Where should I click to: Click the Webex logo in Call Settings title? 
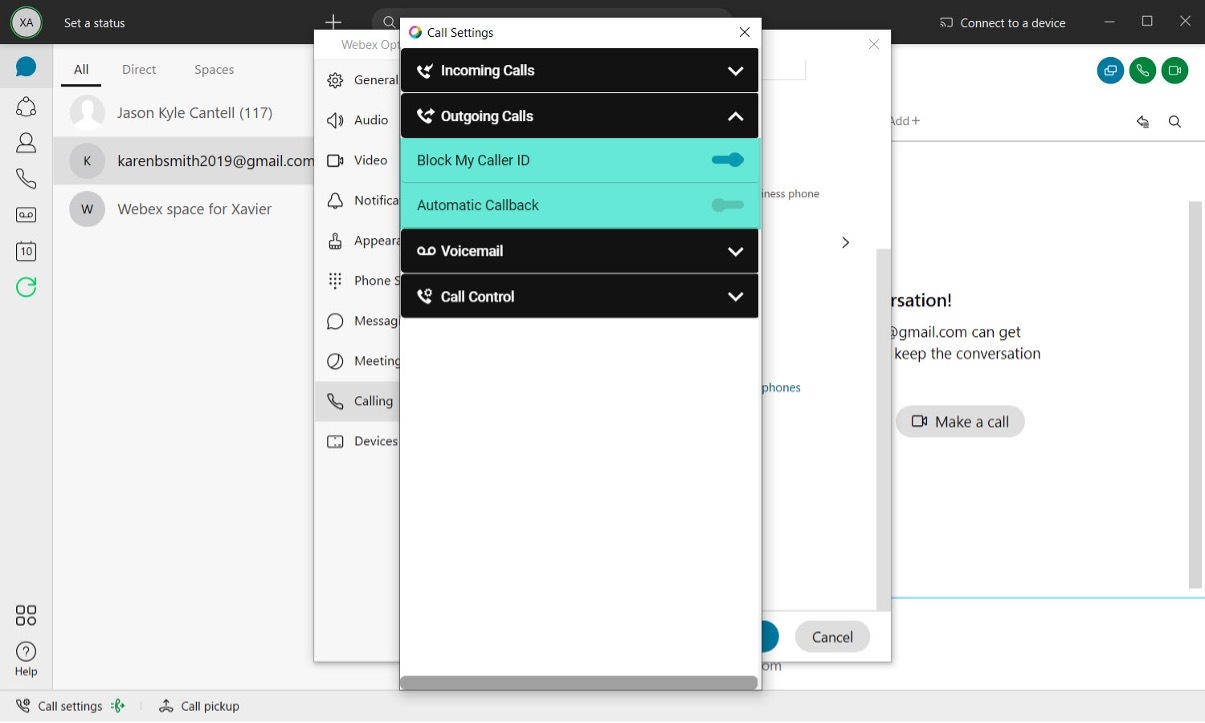point(415,32)
